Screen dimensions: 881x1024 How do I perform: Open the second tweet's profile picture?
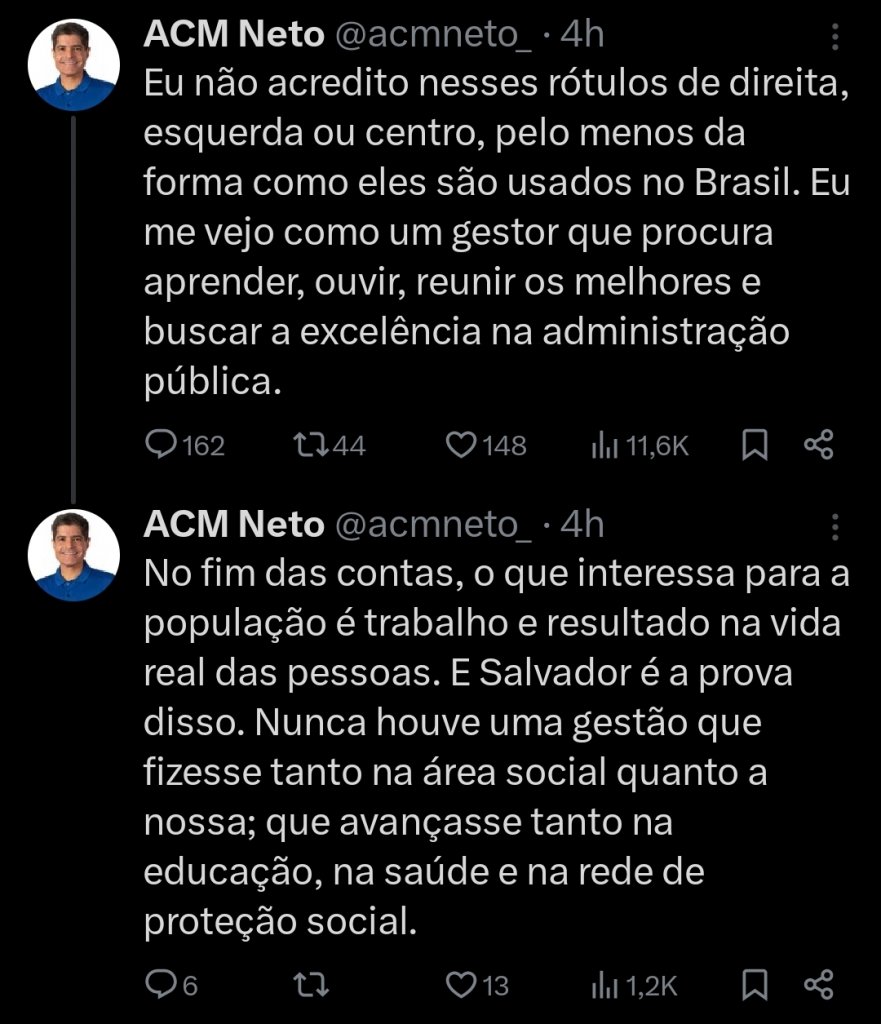[x=73, y=554]
